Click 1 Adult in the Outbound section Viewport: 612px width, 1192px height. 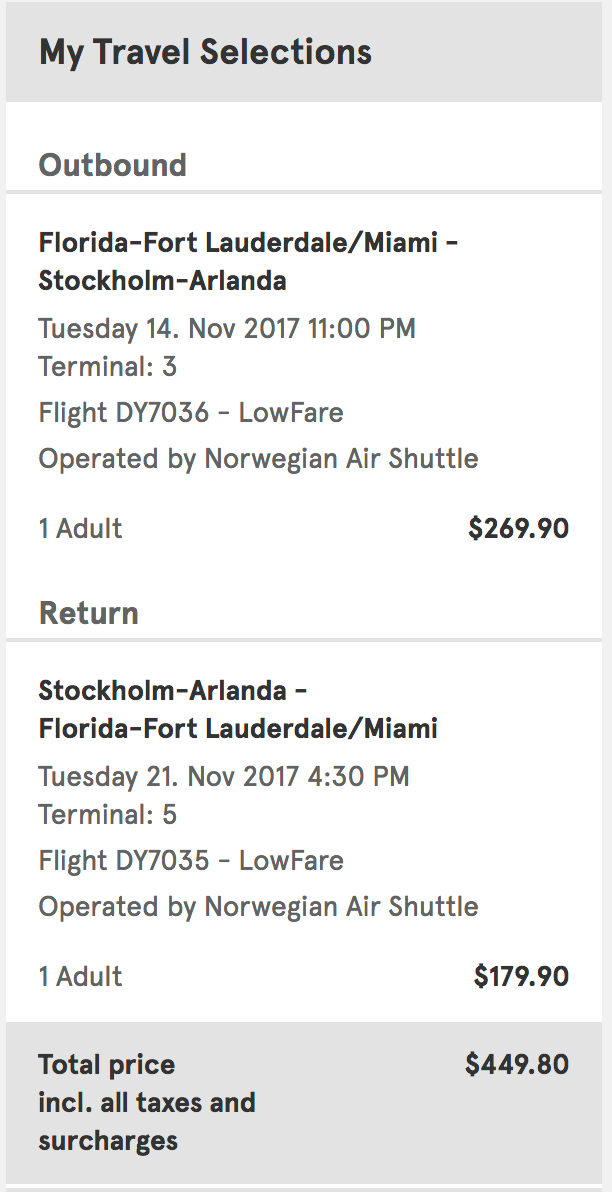80,528
